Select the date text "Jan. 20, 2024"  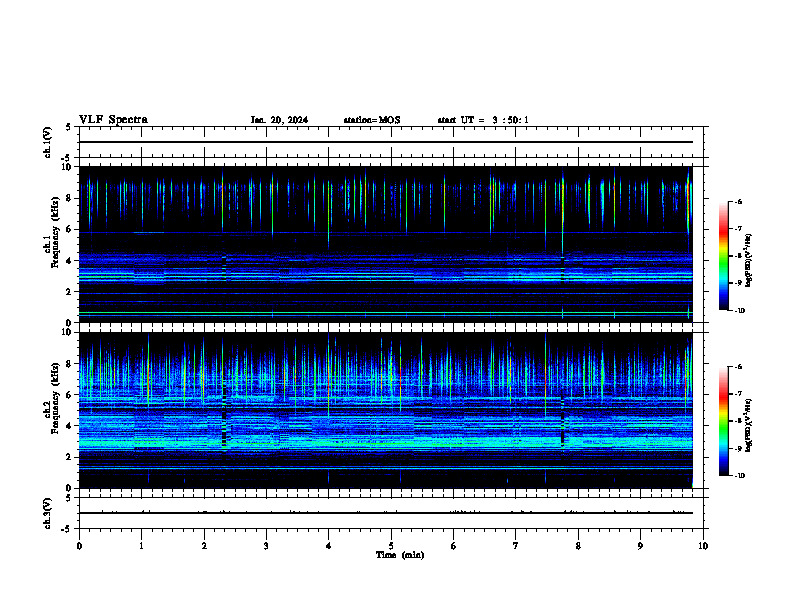point(279,120)
